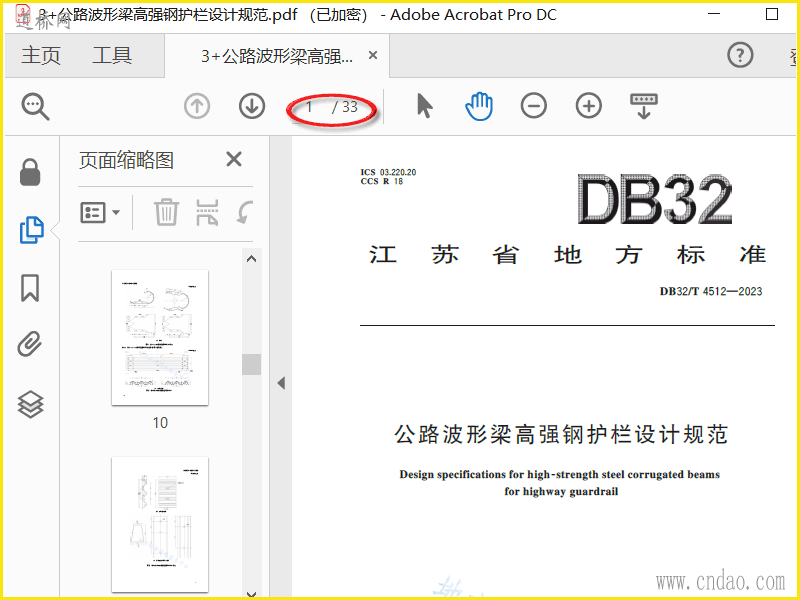
Task: Switch to the 工具 tab
Action: tap(112, 55)
